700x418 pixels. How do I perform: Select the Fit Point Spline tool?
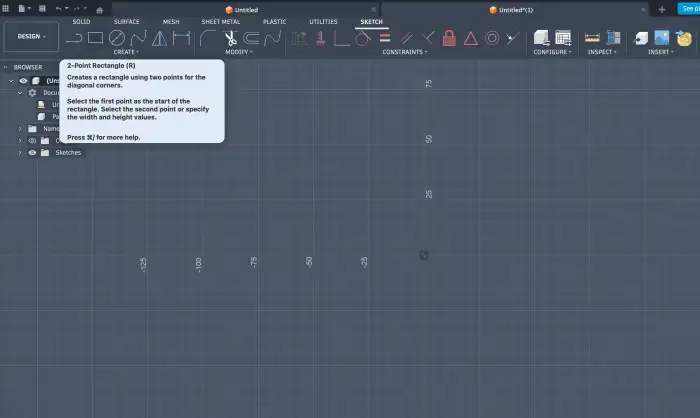click(x=138, y=38)
